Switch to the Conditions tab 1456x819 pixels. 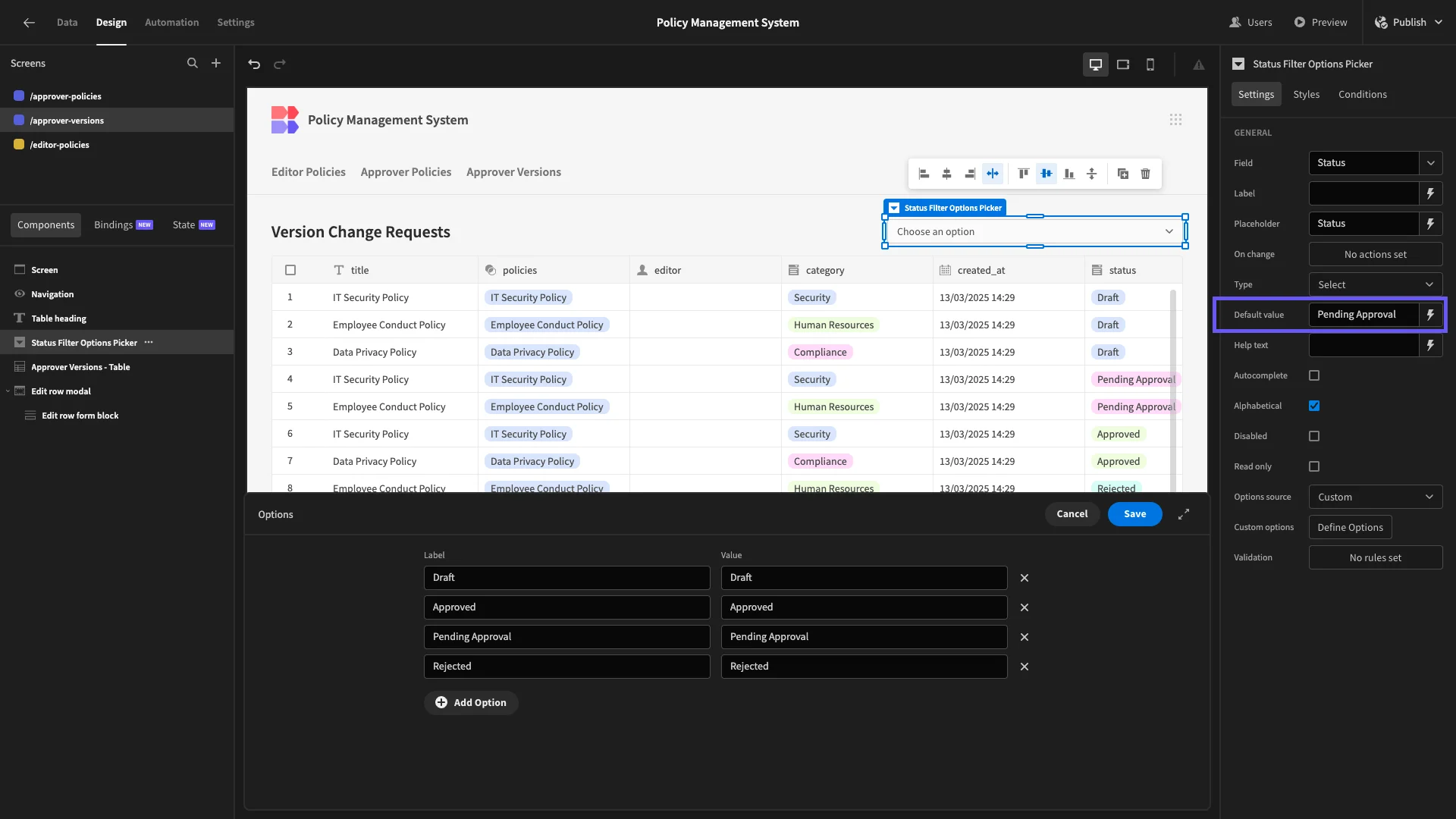pyautogui.click(x=1362, y=94)
